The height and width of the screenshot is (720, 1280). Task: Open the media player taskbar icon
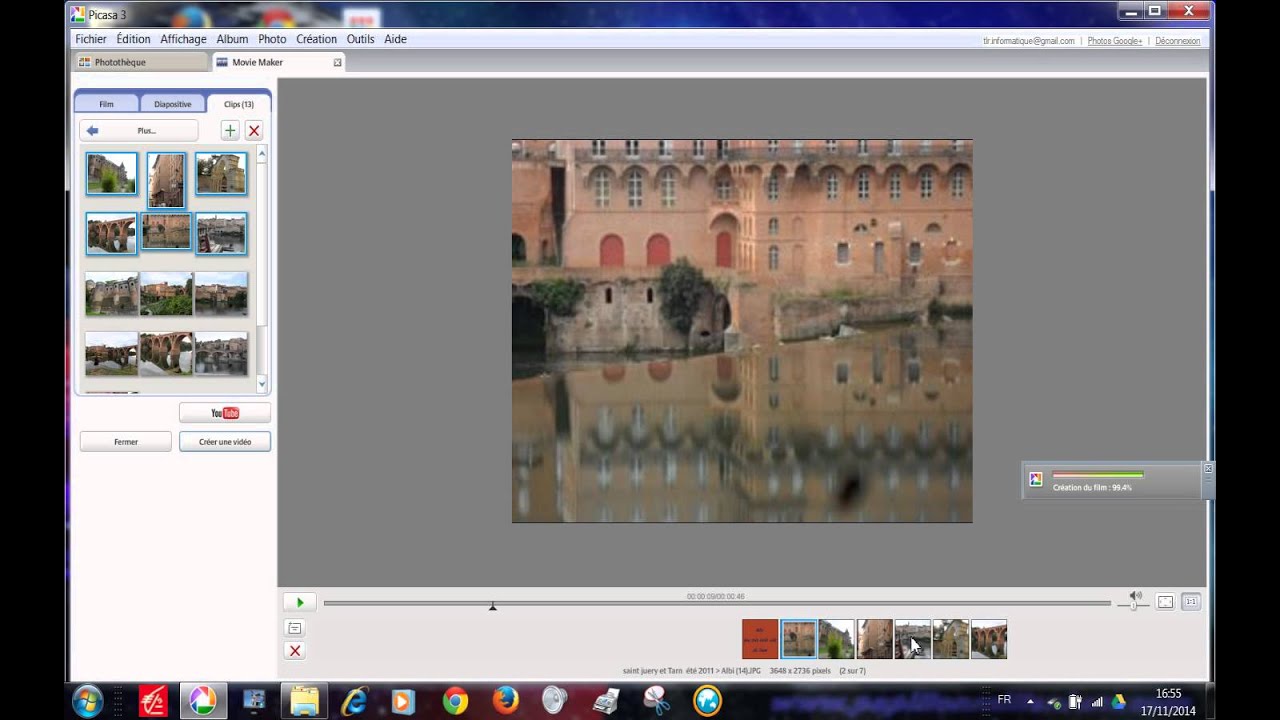404,701
